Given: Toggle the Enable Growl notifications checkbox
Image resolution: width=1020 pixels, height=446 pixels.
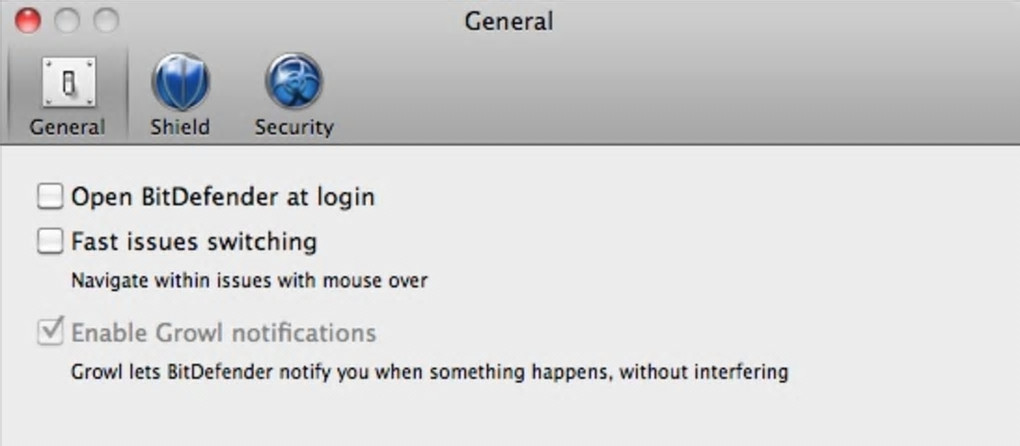Looking at the screenshot, I should pyautogui.click(x=50, y=332).
